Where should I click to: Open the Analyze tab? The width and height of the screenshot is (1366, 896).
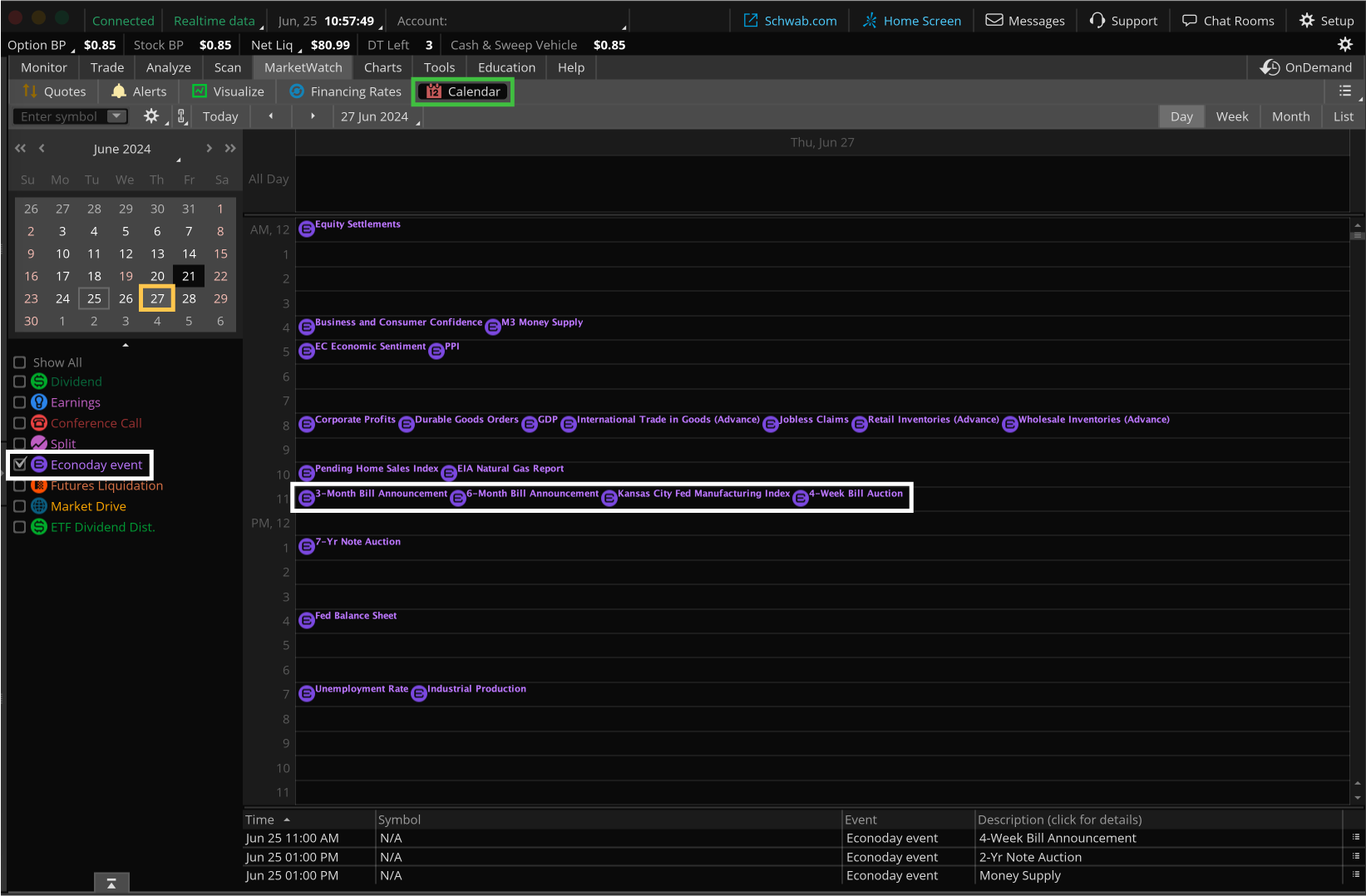[168, 67]
